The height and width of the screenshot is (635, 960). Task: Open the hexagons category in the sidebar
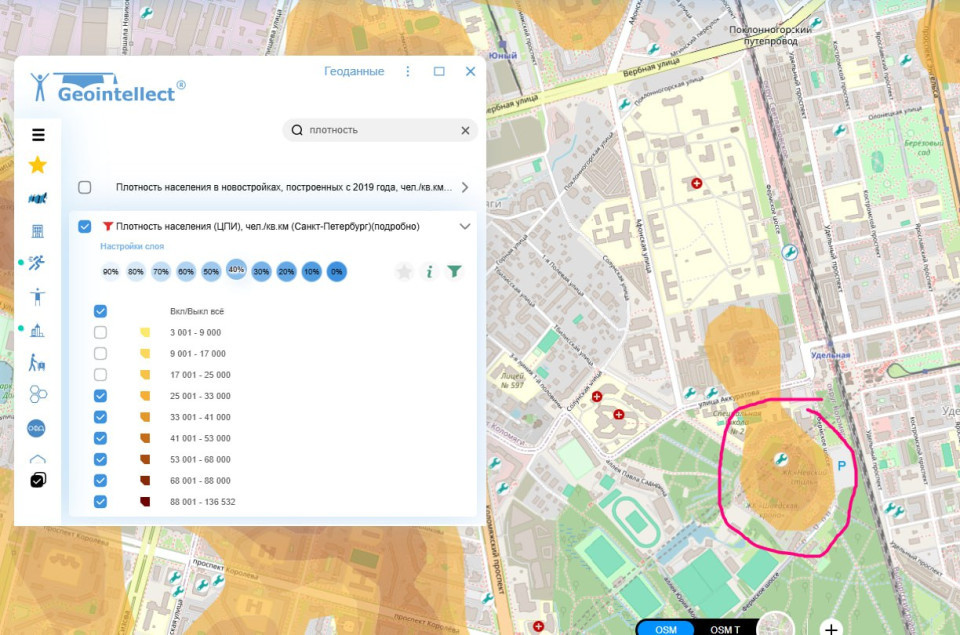point(38,394)
